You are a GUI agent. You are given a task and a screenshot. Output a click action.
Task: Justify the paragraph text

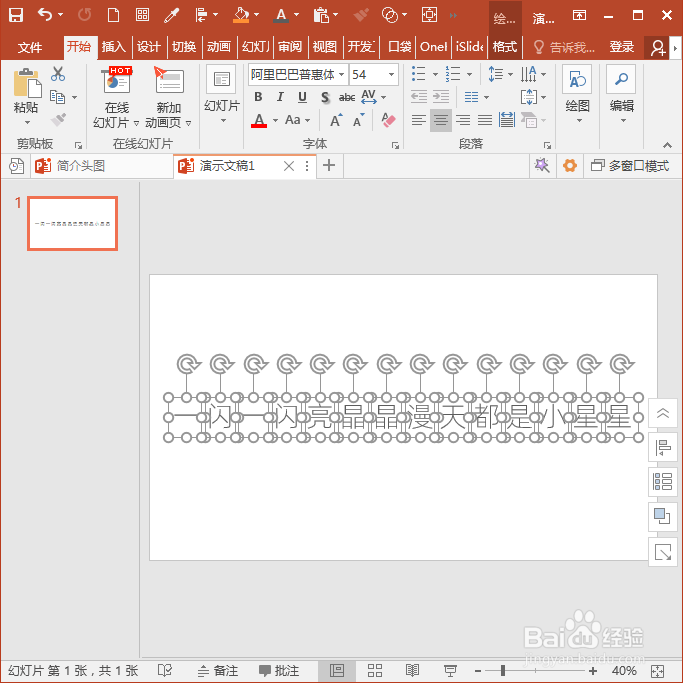pos(484,120)
